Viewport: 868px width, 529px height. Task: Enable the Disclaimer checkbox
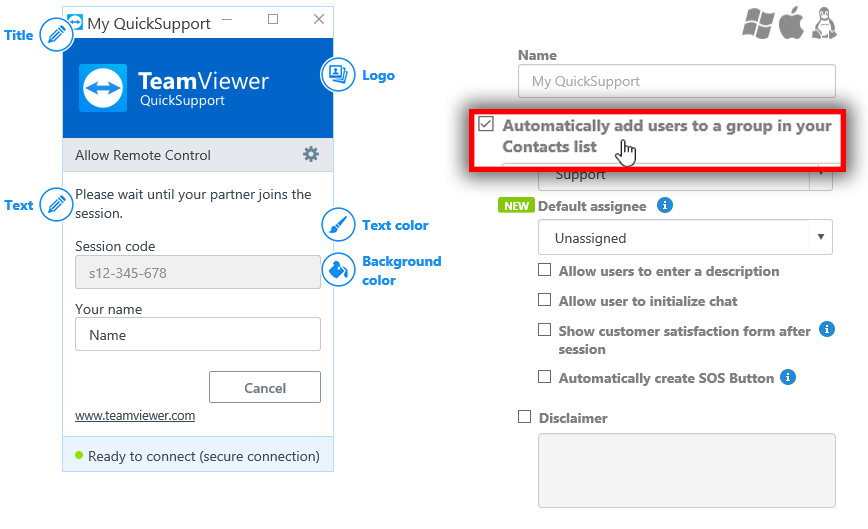coord(524,417)
